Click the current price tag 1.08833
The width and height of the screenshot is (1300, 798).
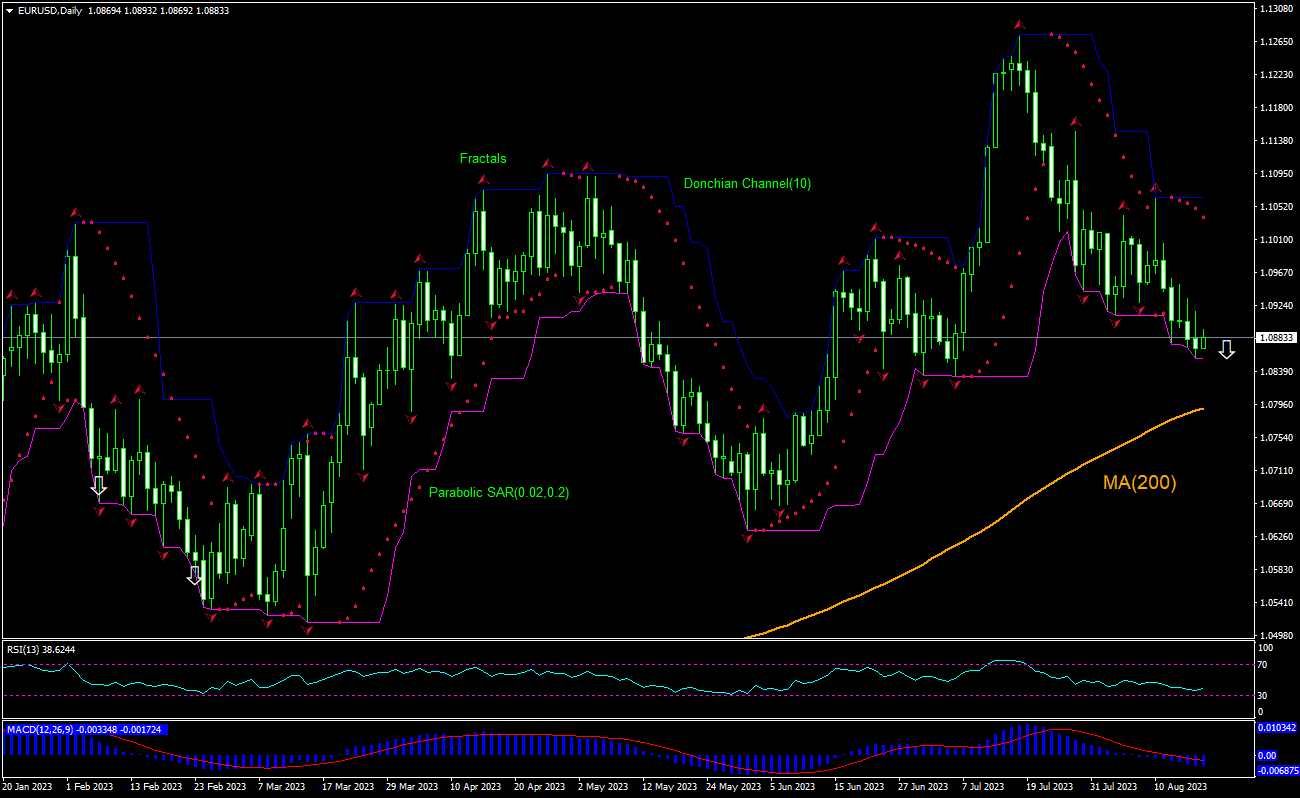[1276, 338]
